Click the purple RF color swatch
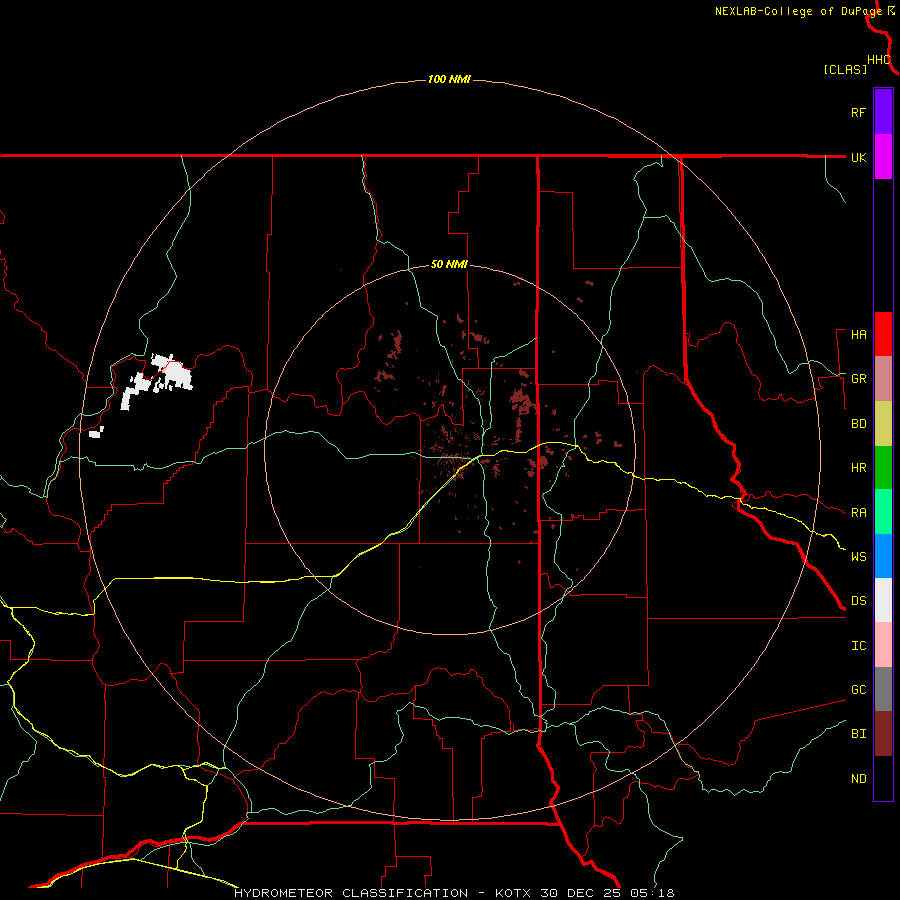This screenshot has width=900, height=900. coord(883,111)
